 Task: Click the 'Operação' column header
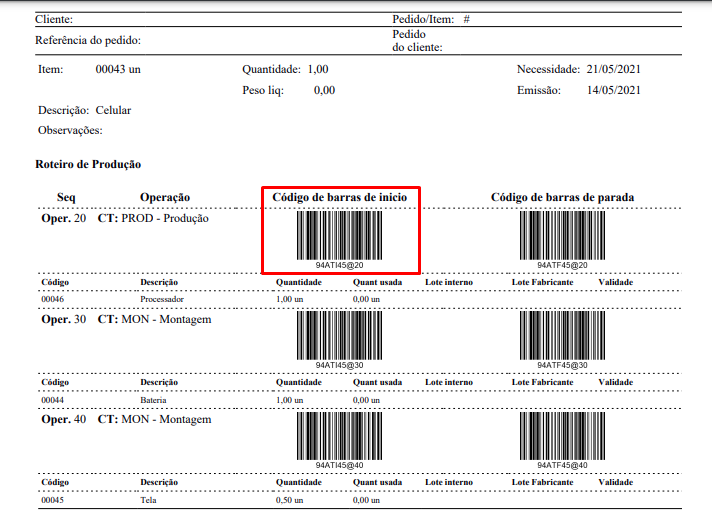165,197
